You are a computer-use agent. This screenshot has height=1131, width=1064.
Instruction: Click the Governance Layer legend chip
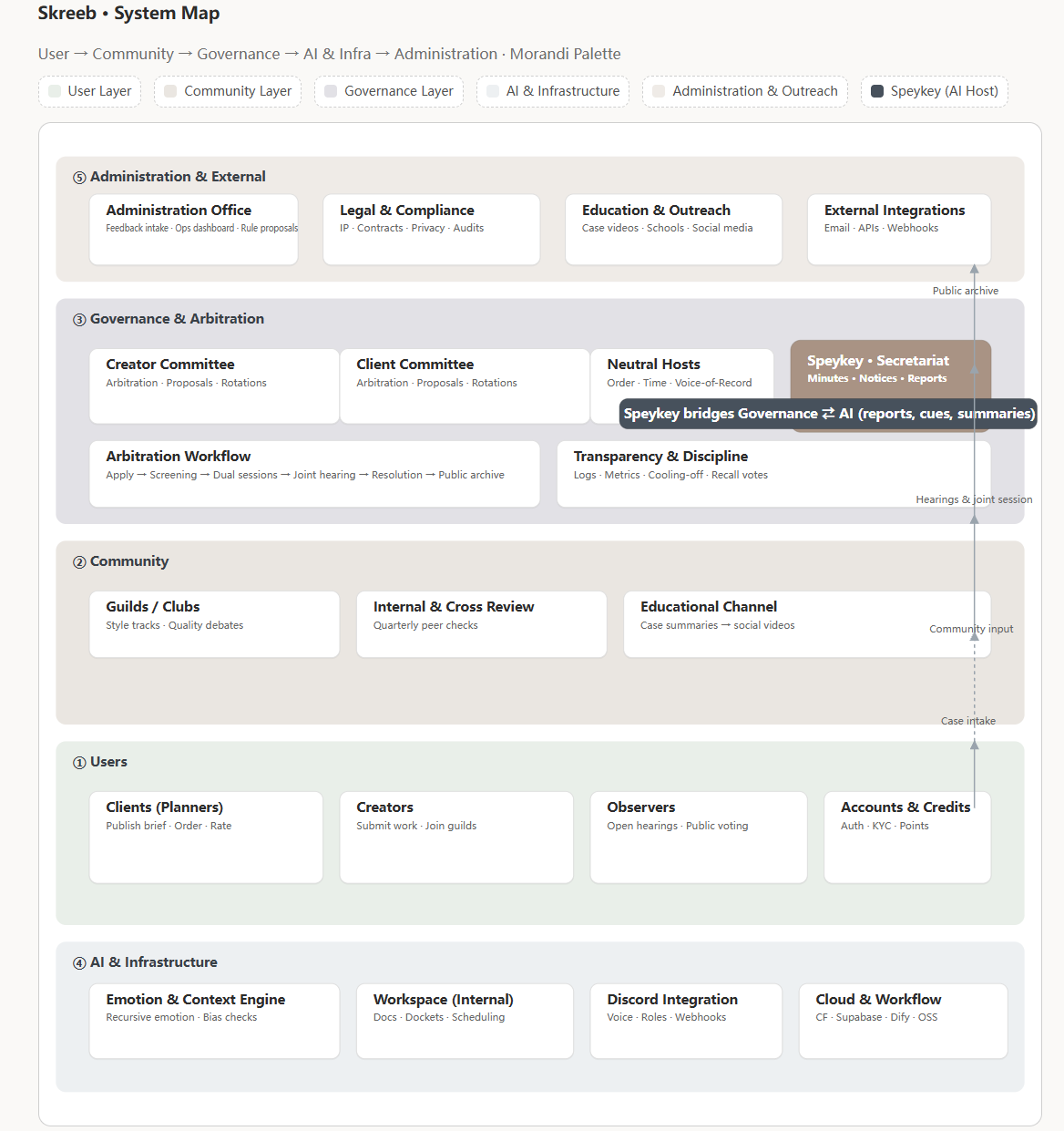click(x=389, y=91)
